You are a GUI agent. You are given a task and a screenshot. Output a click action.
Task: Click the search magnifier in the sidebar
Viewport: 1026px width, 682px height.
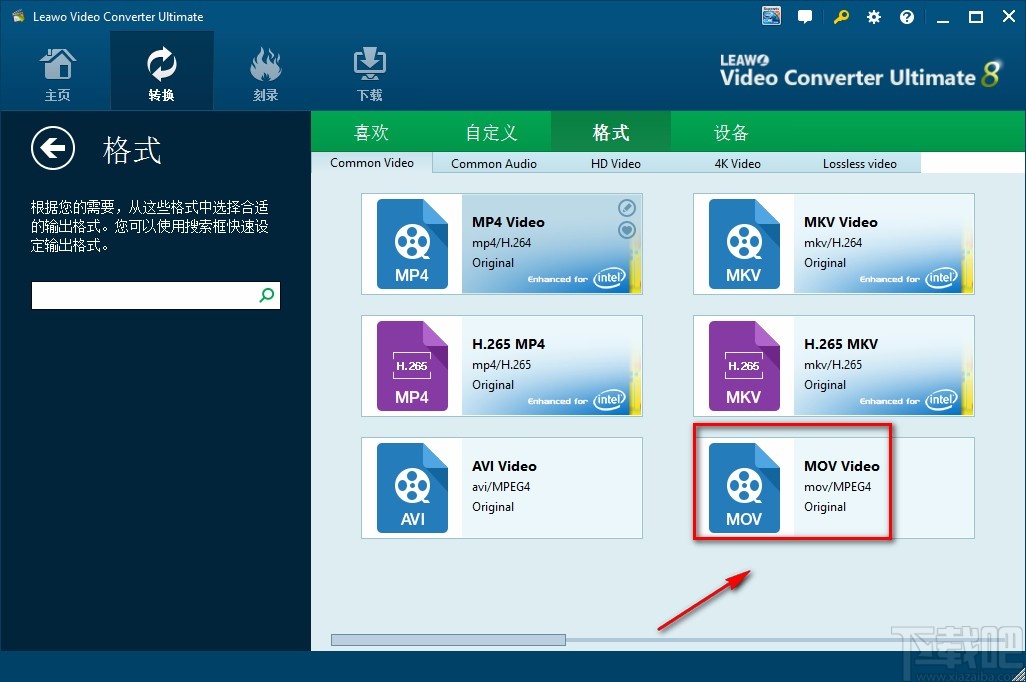(x=266, y=295)
